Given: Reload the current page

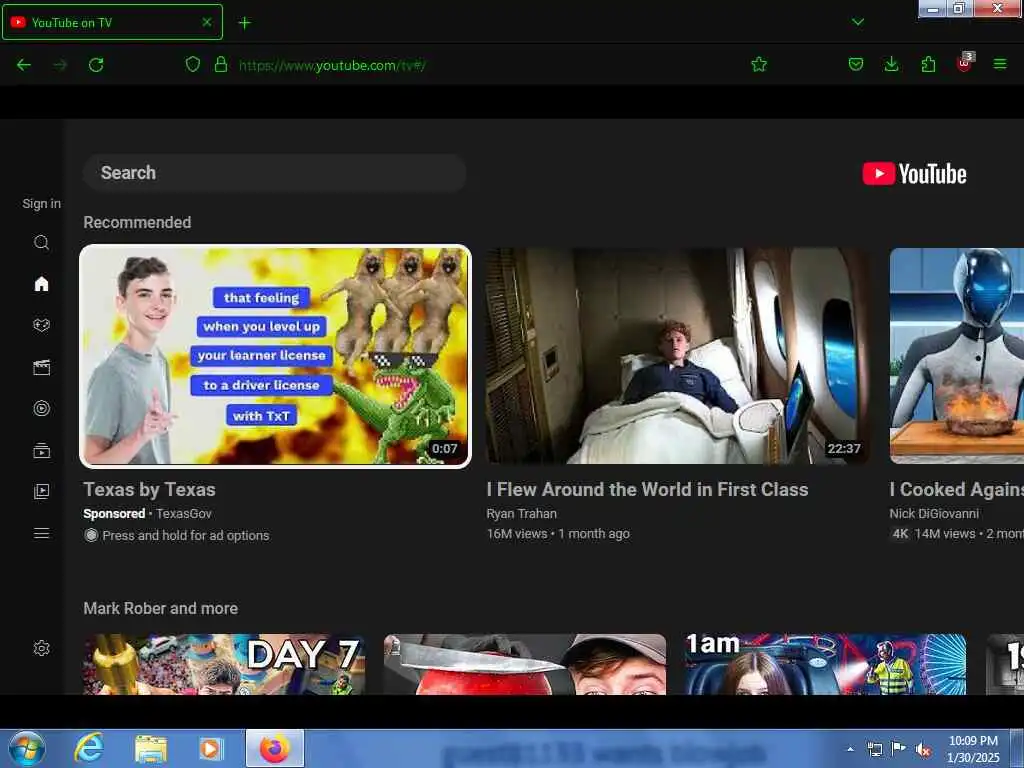Looking at the screenshot, I should 96,65.
